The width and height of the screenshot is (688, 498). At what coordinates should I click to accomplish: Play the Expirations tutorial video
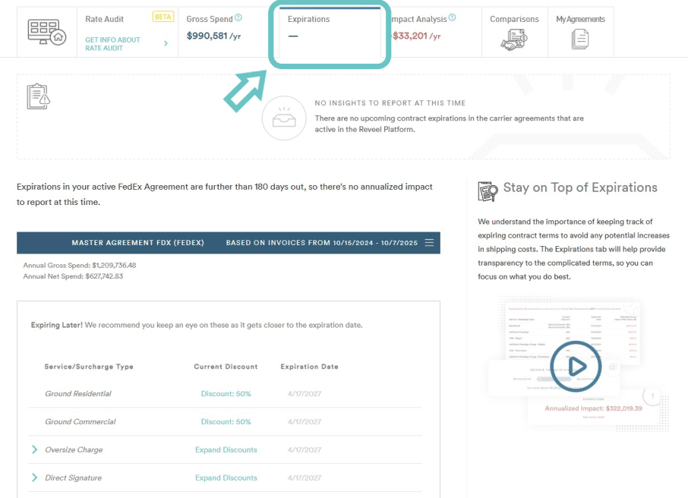576,367
